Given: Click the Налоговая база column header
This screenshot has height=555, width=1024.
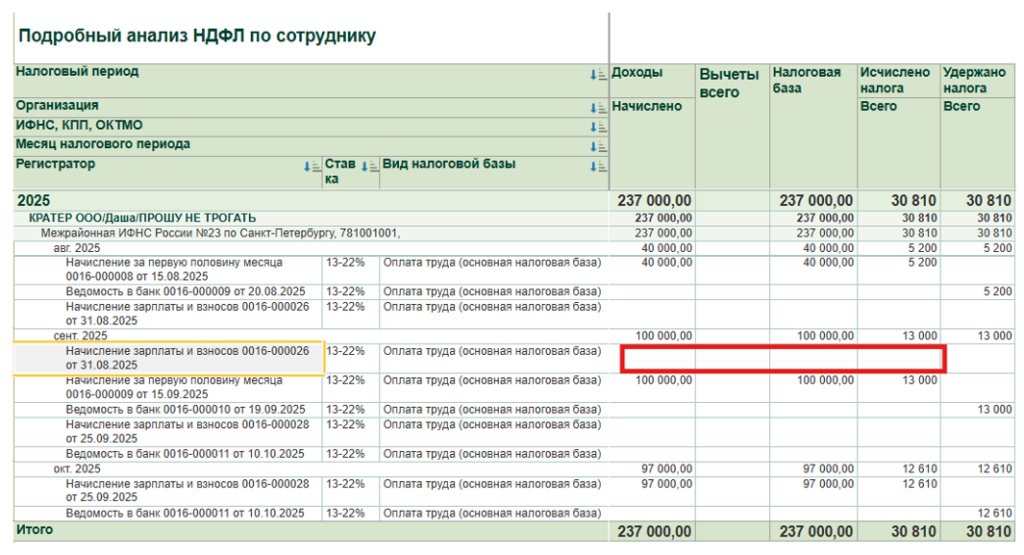Looking at the screenshot, I should click(807, 80).
